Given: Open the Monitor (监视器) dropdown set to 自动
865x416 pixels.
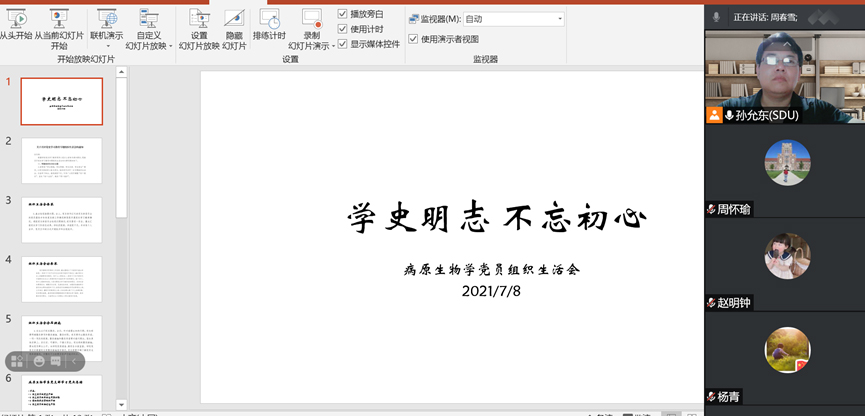Looking at the screenshot, I should [513, 19].
